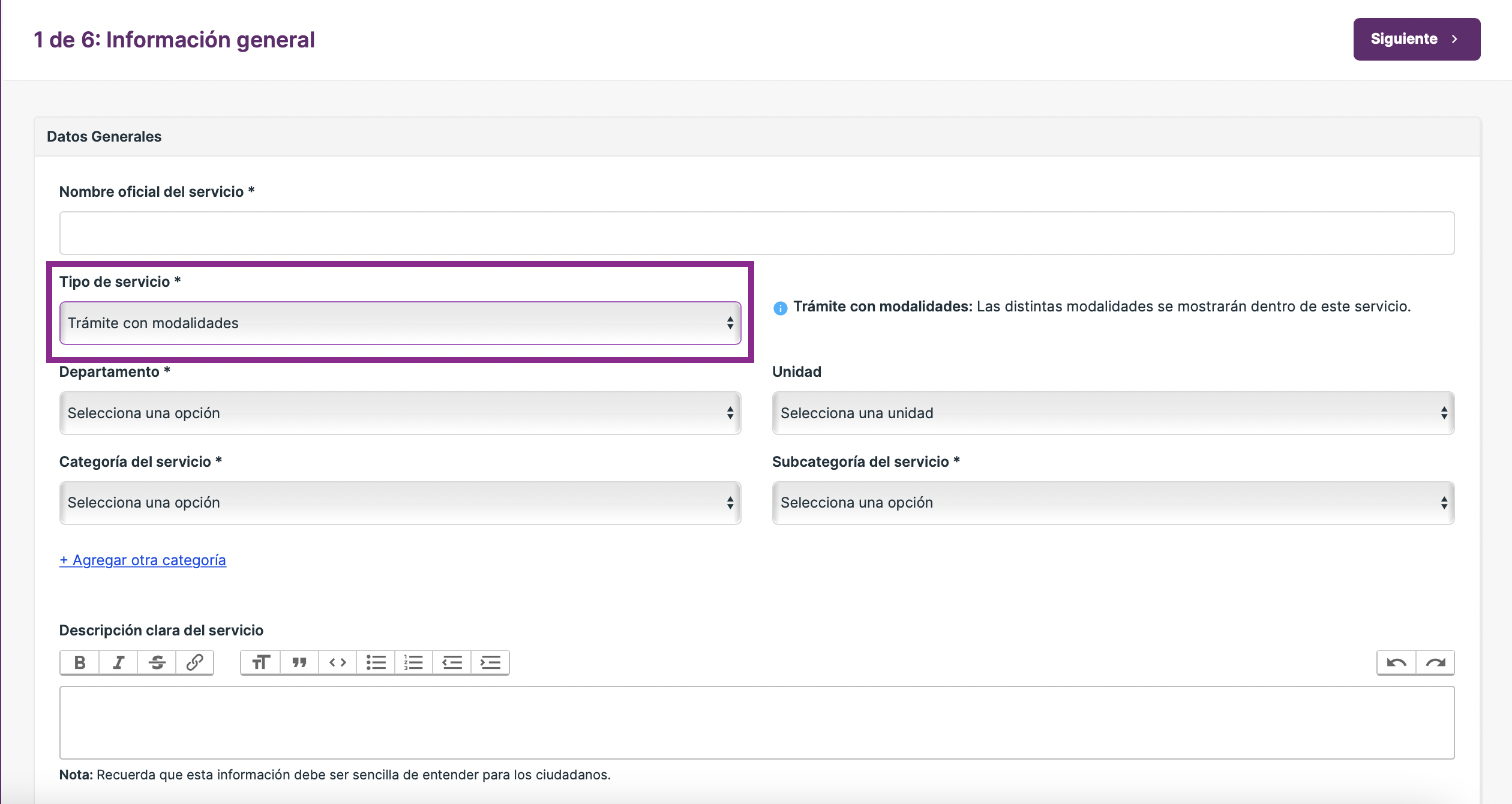Open the Departamento dropdown
The image size is (1512, 804).
(400, 413)
